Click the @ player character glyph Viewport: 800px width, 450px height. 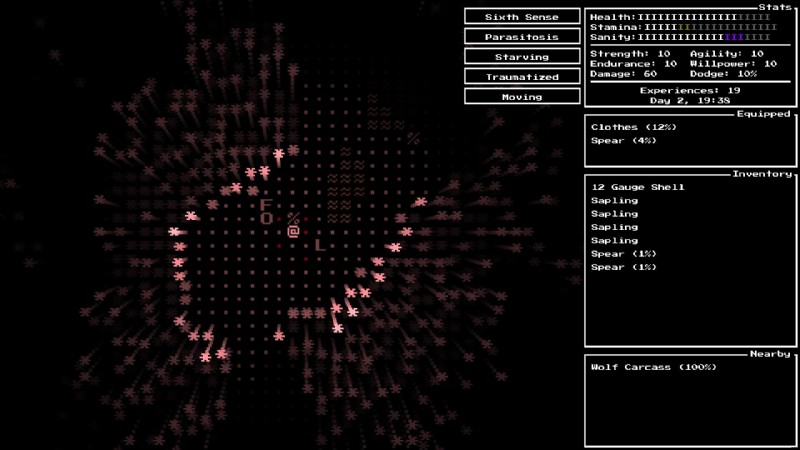[293, 231]
